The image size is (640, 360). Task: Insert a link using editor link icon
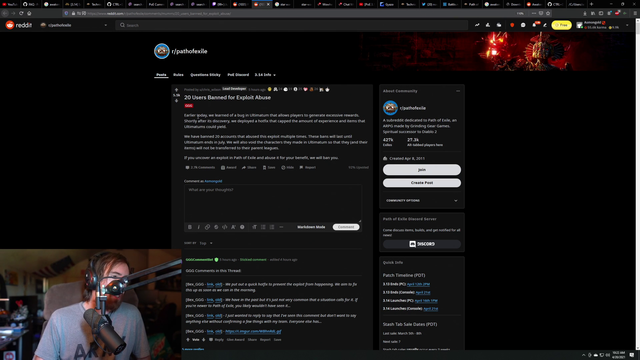[207, 227]
